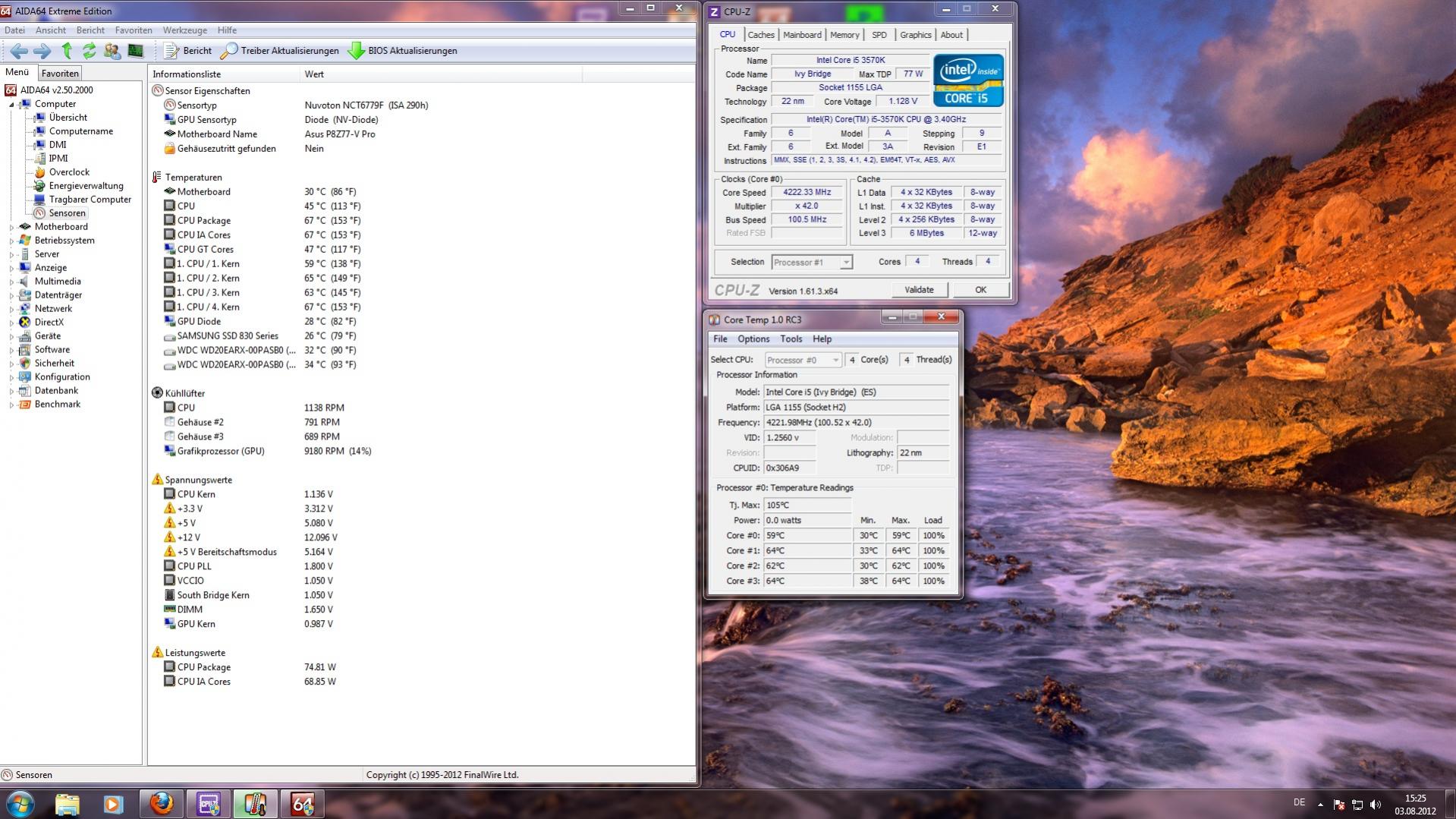Click the green Up arrow toolbar icon
1456x819 pixels.
click(67, 51)
